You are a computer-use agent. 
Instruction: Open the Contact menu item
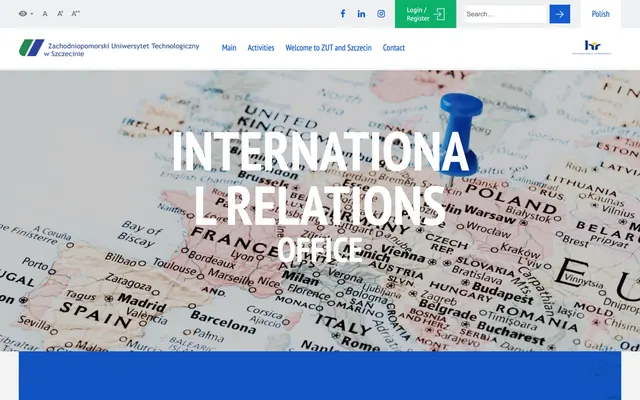click(x=394, y=48)
